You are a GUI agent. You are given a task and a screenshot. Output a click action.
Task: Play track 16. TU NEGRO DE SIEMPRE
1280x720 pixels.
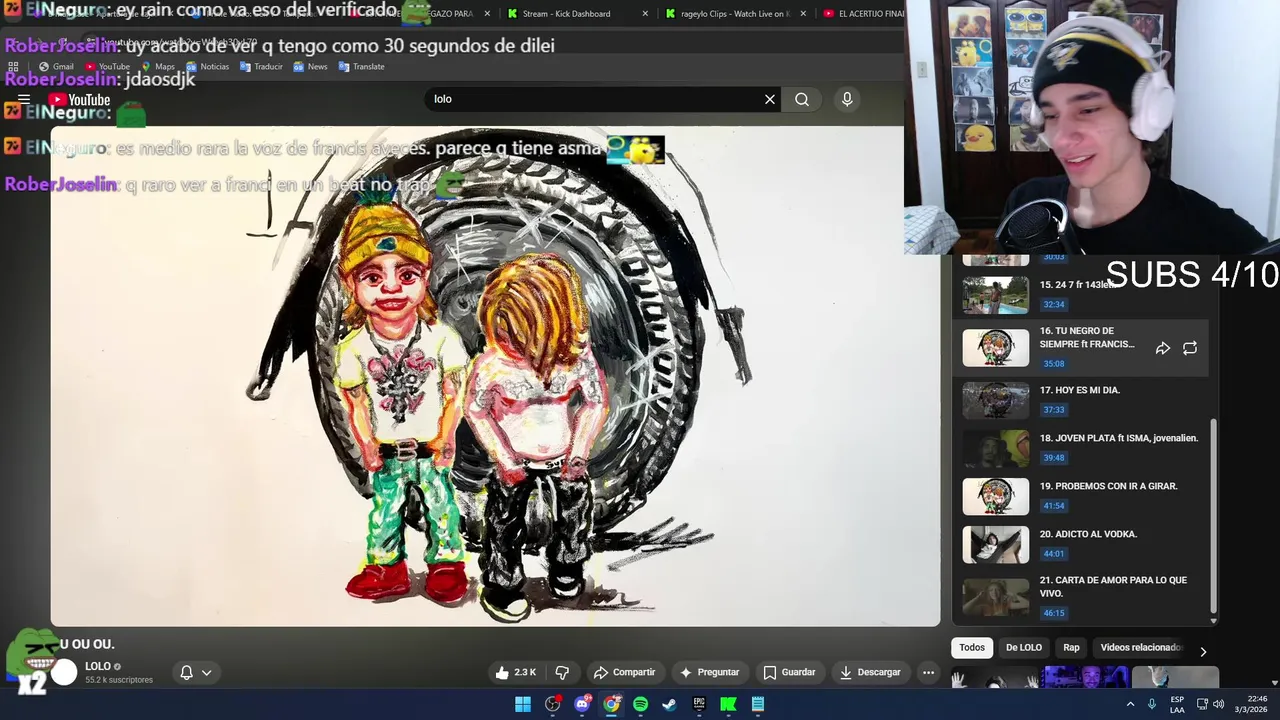(1080, 347)
